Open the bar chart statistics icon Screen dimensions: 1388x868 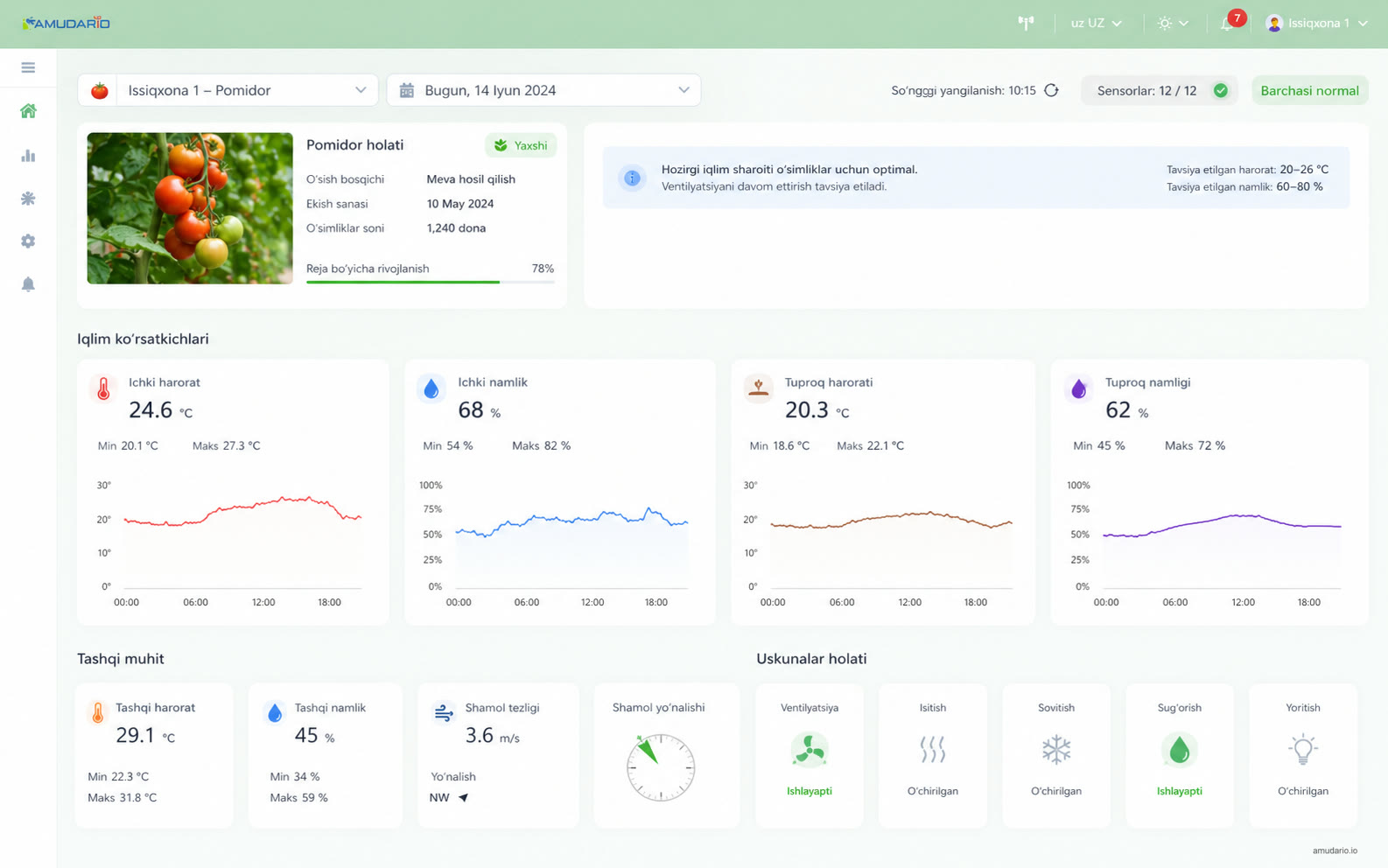(x=28, y=156)
